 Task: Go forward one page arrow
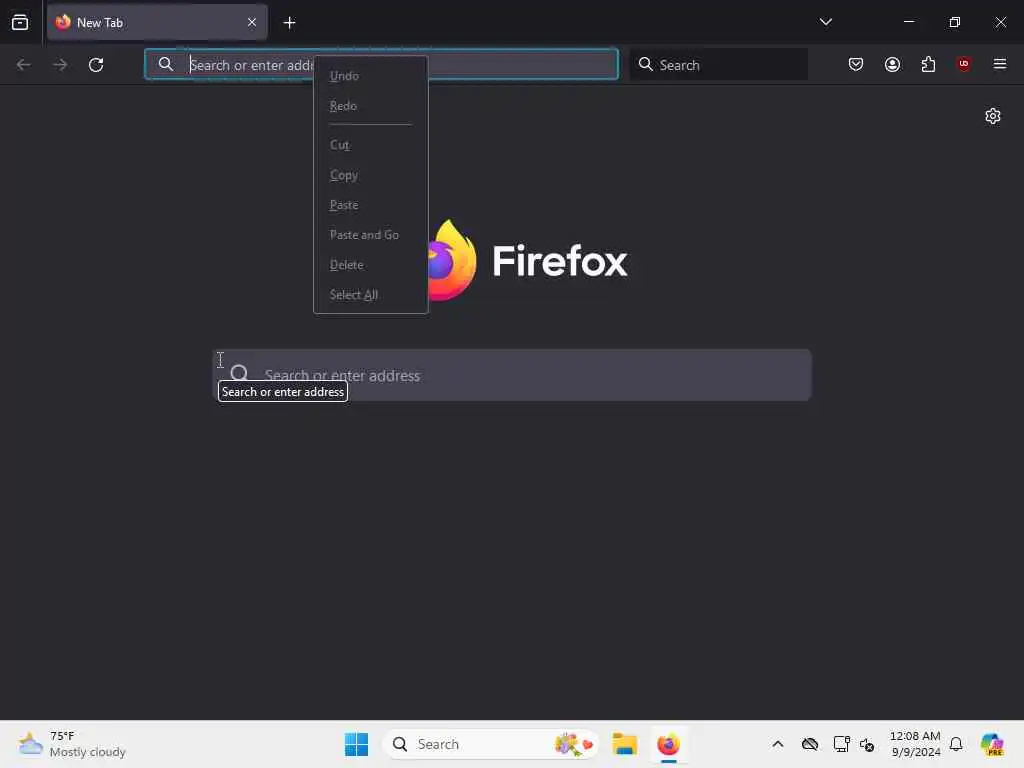[x=60, y=65]
